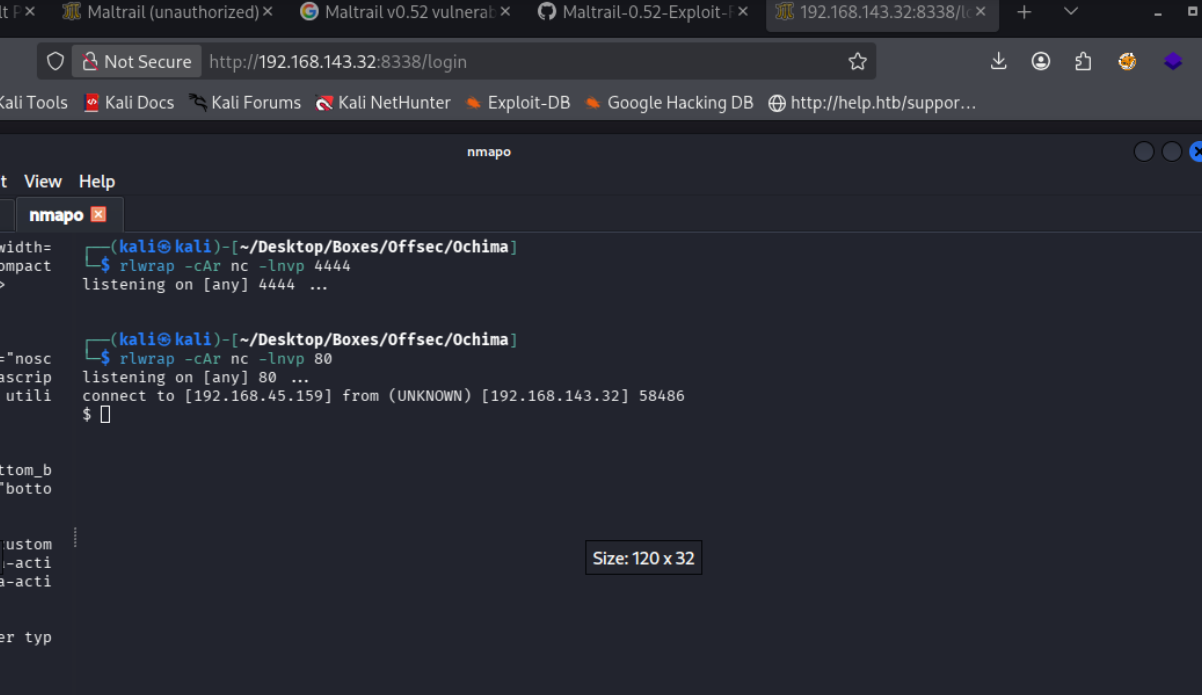This screenshot has height=695, width=1202.
Task: Open the Kali NetHunter bookmark
Action: point(383,102)
